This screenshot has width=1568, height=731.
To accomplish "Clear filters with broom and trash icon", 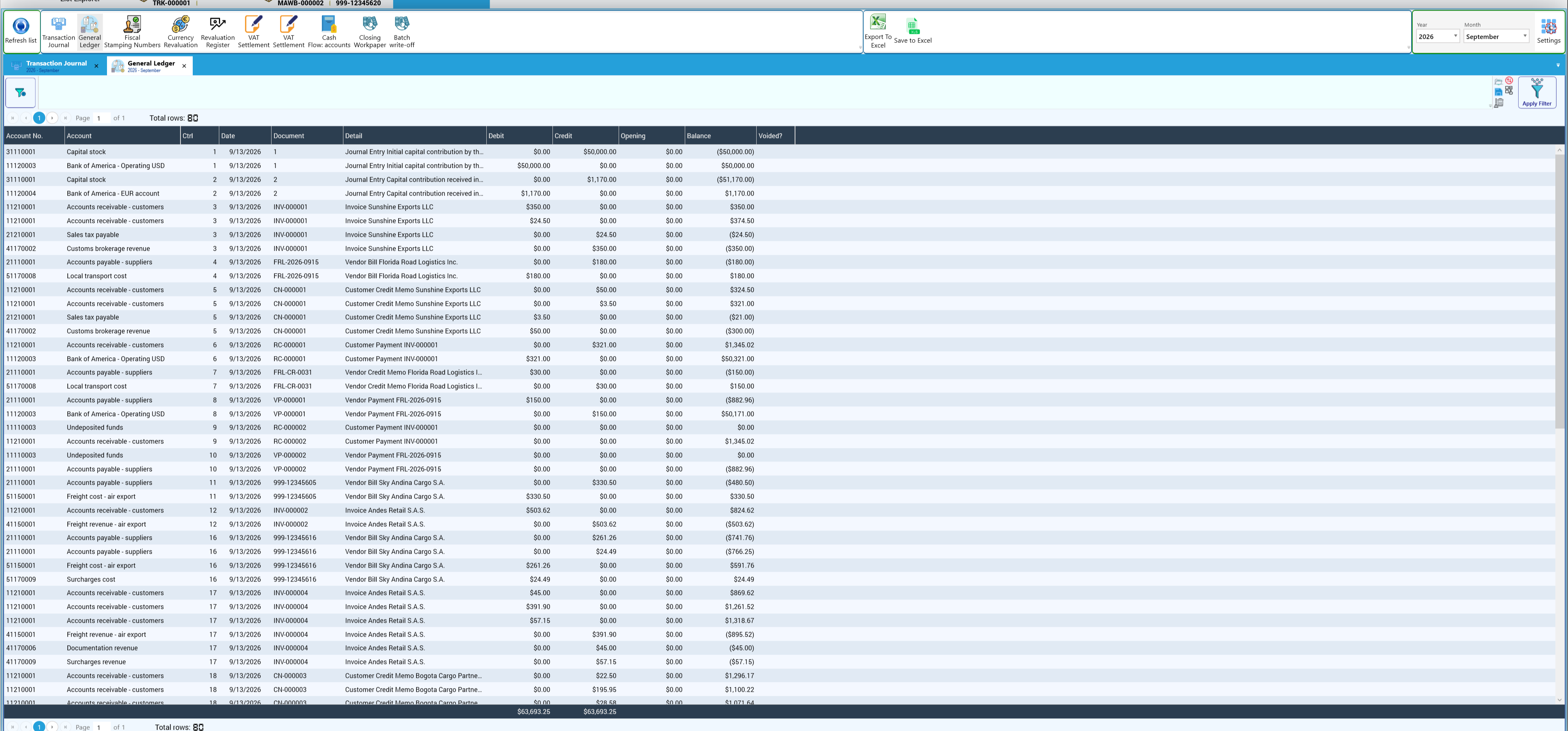I will point(1498,103).
